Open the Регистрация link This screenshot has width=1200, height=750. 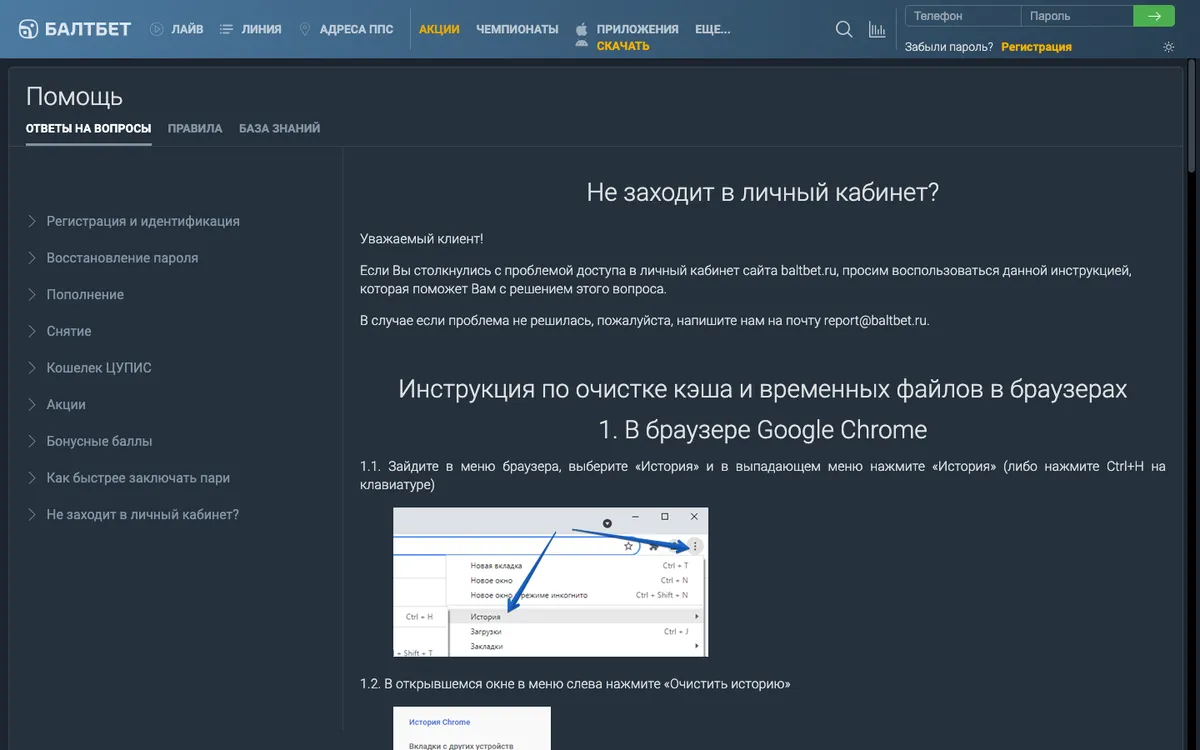(1036, 47)
